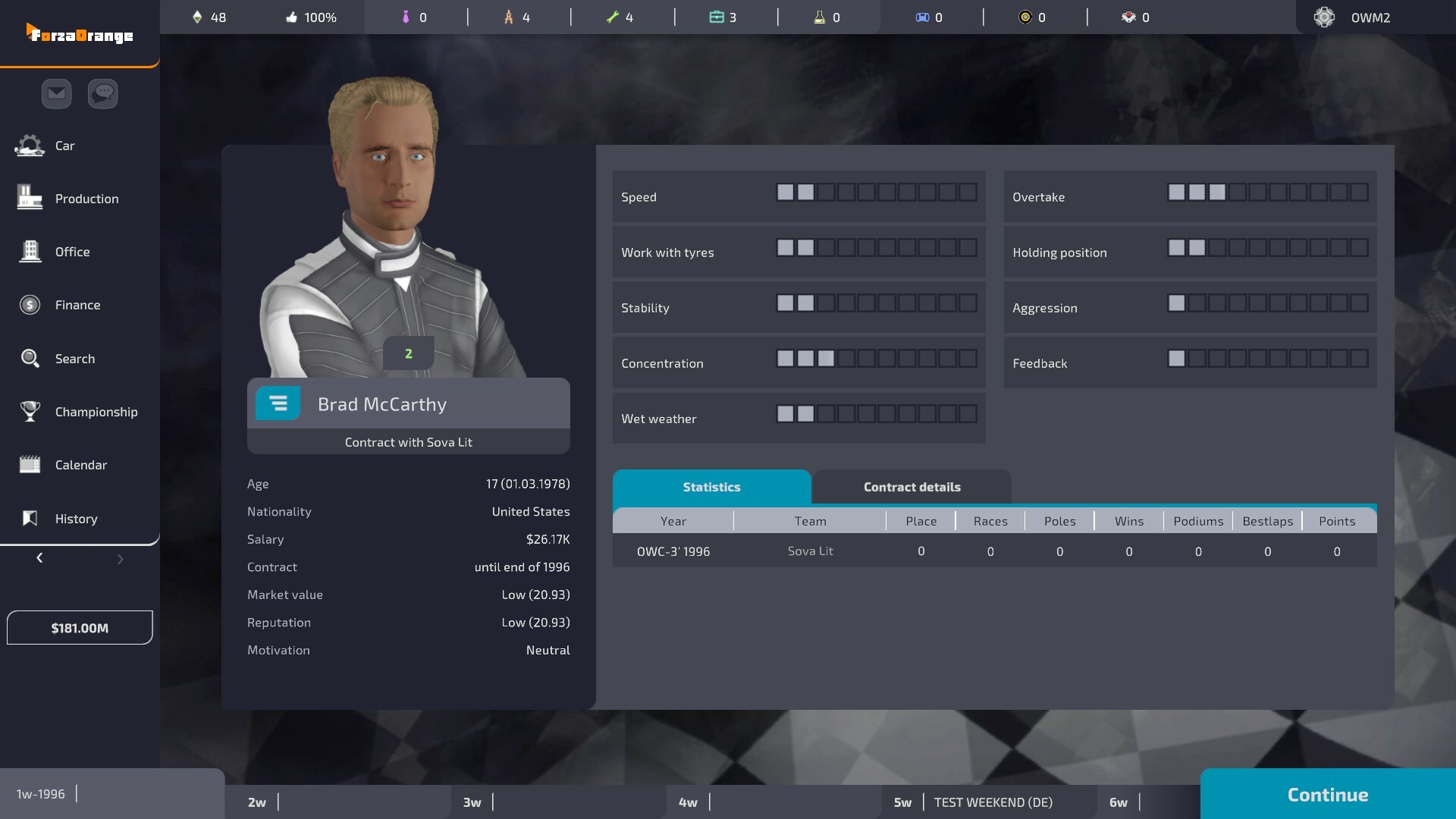
Task: Click Continue button to advance
Action: [1328, 793]
